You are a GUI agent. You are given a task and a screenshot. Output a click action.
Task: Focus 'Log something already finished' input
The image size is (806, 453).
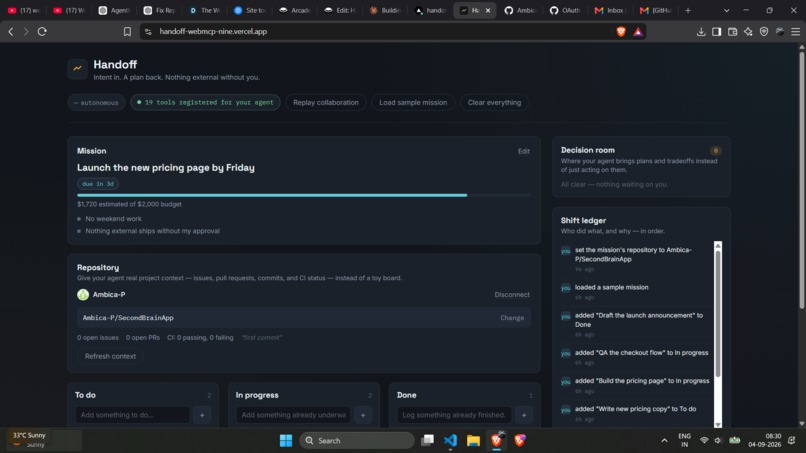[454, 415]
